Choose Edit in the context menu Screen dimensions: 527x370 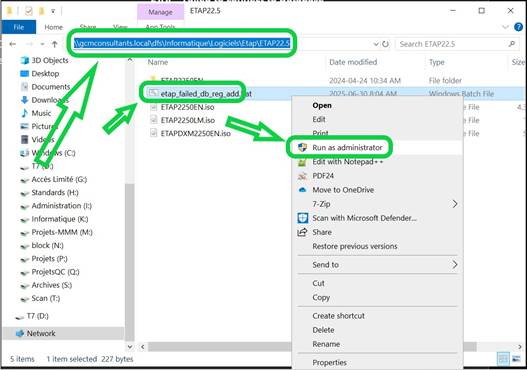point(319,120)
